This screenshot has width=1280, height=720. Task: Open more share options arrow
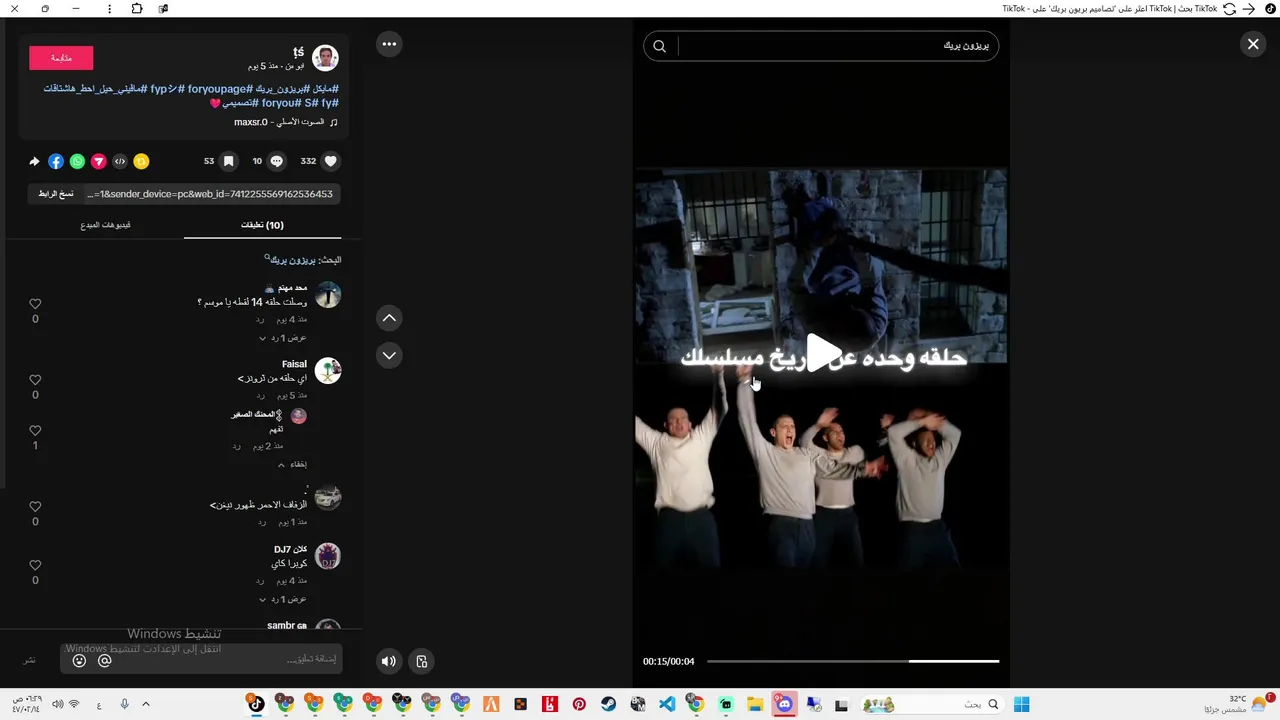point(34,161)
